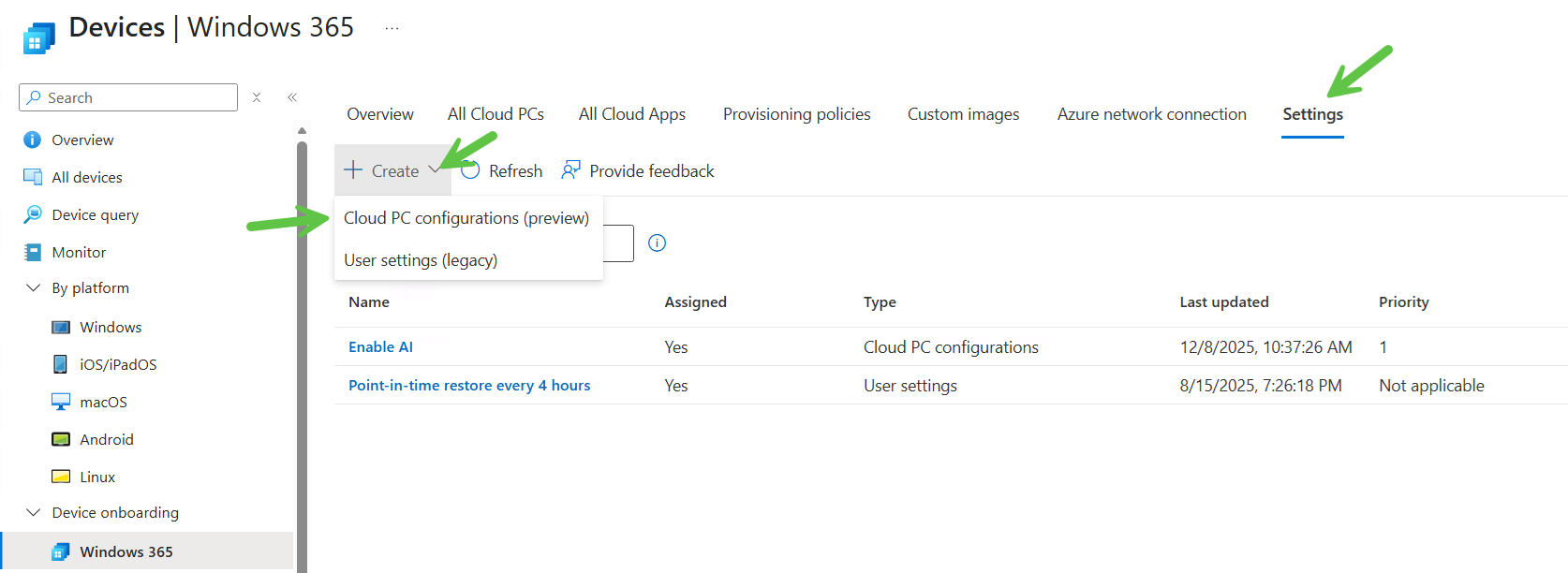Collapse the sidebar with double chevron icon

point(292,97)
